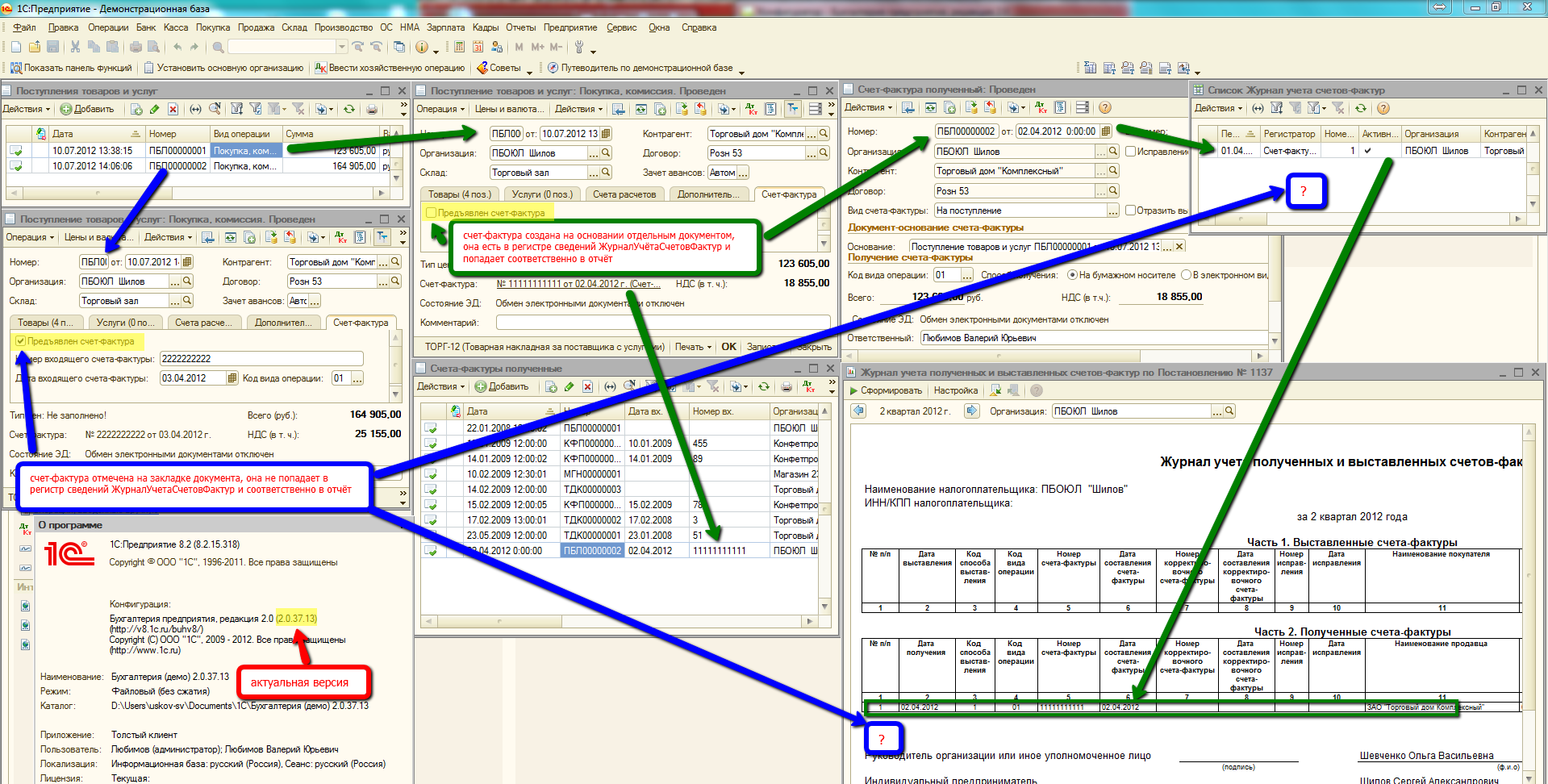
Task: Open the № 11111111111 от 02.04.2012 invoice link
Action: (579, 284)
